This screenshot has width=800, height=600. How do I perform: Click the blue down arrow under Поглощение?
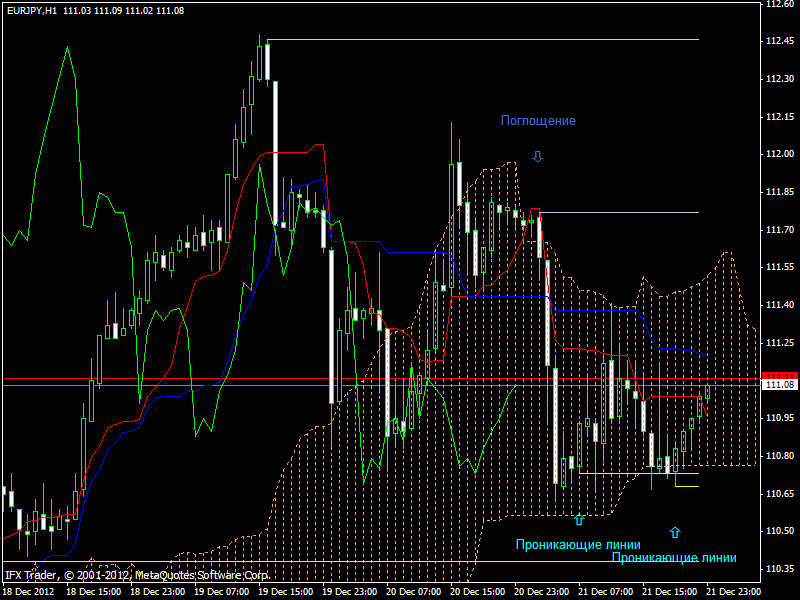(537, 156)
